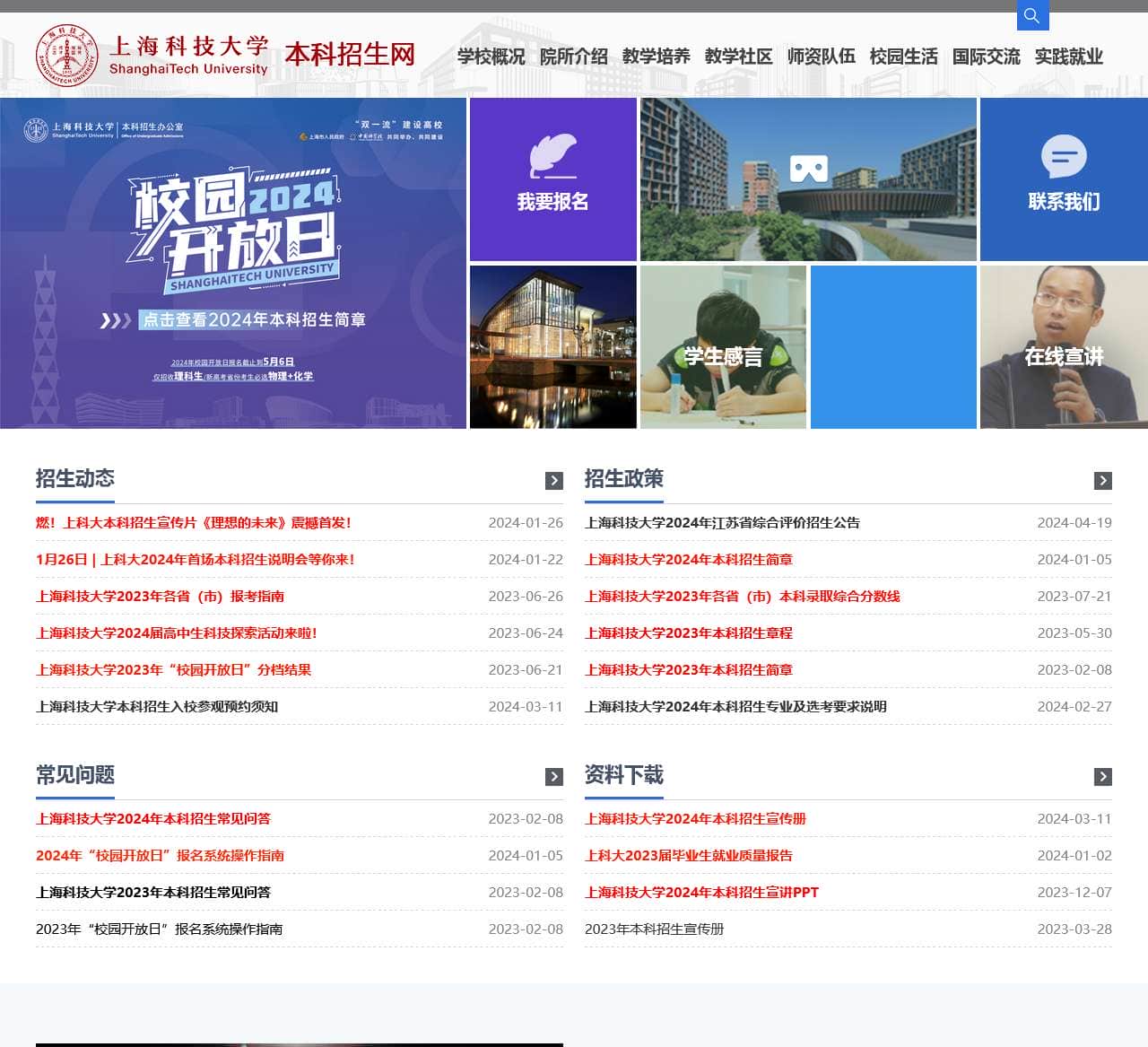Click the 本科招生网 site title
Screen dimensions: 1148x1047
[x=351, y=55]
